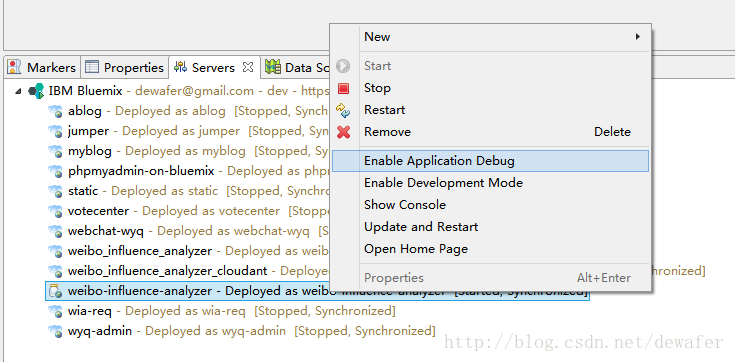Click the Markers tab icon
The image size is (735, 362).
click(x=15, y=67)
